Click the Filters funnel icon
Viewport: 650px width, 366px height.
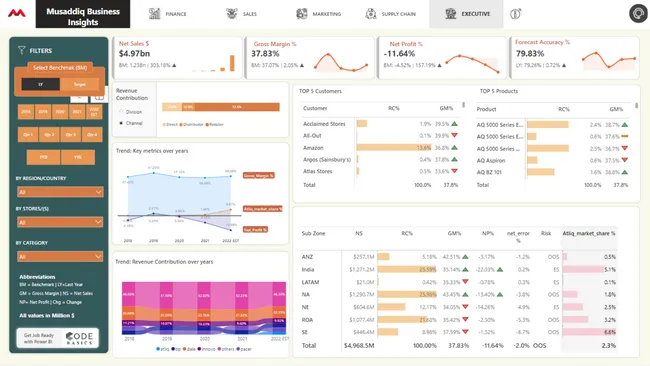click(22, 50)
